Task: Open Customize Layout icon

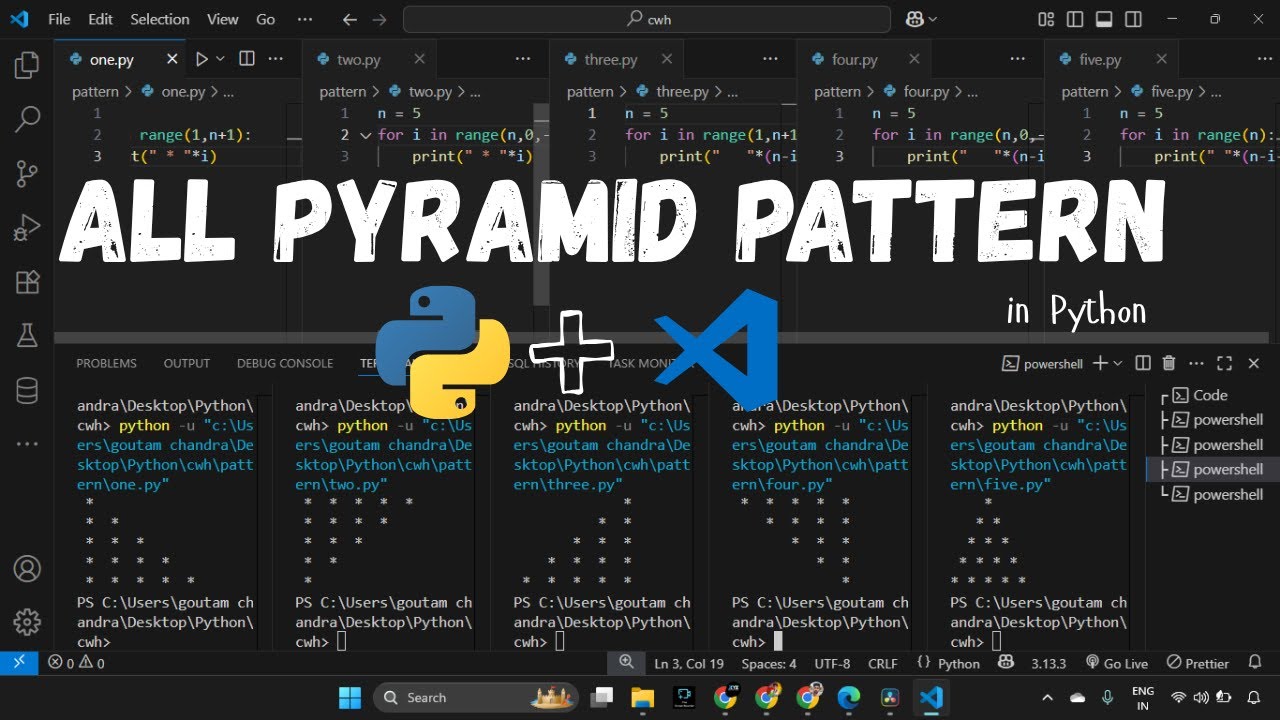Action: click(1047, 19)
